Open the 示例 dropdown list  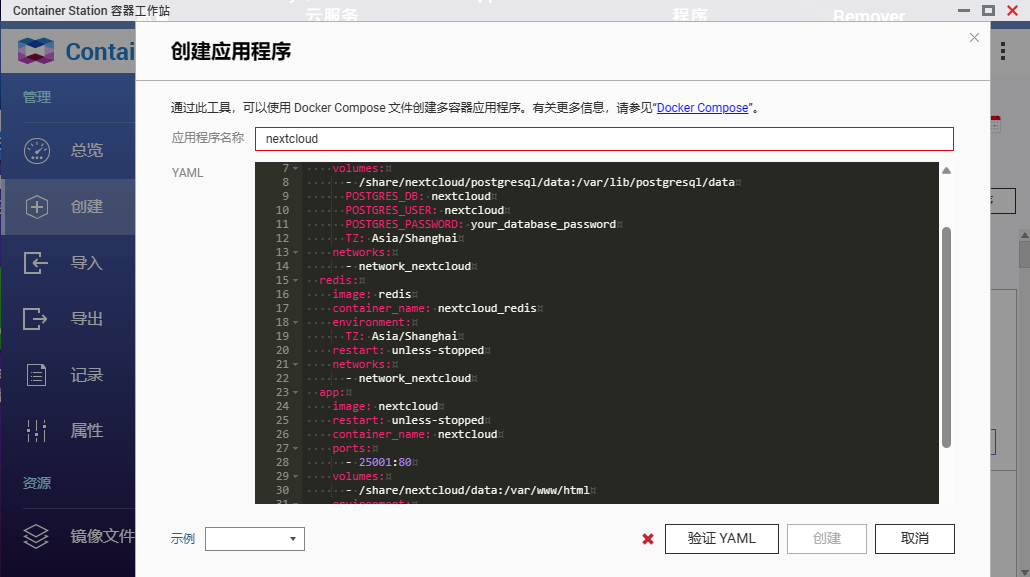pyautogui.click(x=255, y=539)
